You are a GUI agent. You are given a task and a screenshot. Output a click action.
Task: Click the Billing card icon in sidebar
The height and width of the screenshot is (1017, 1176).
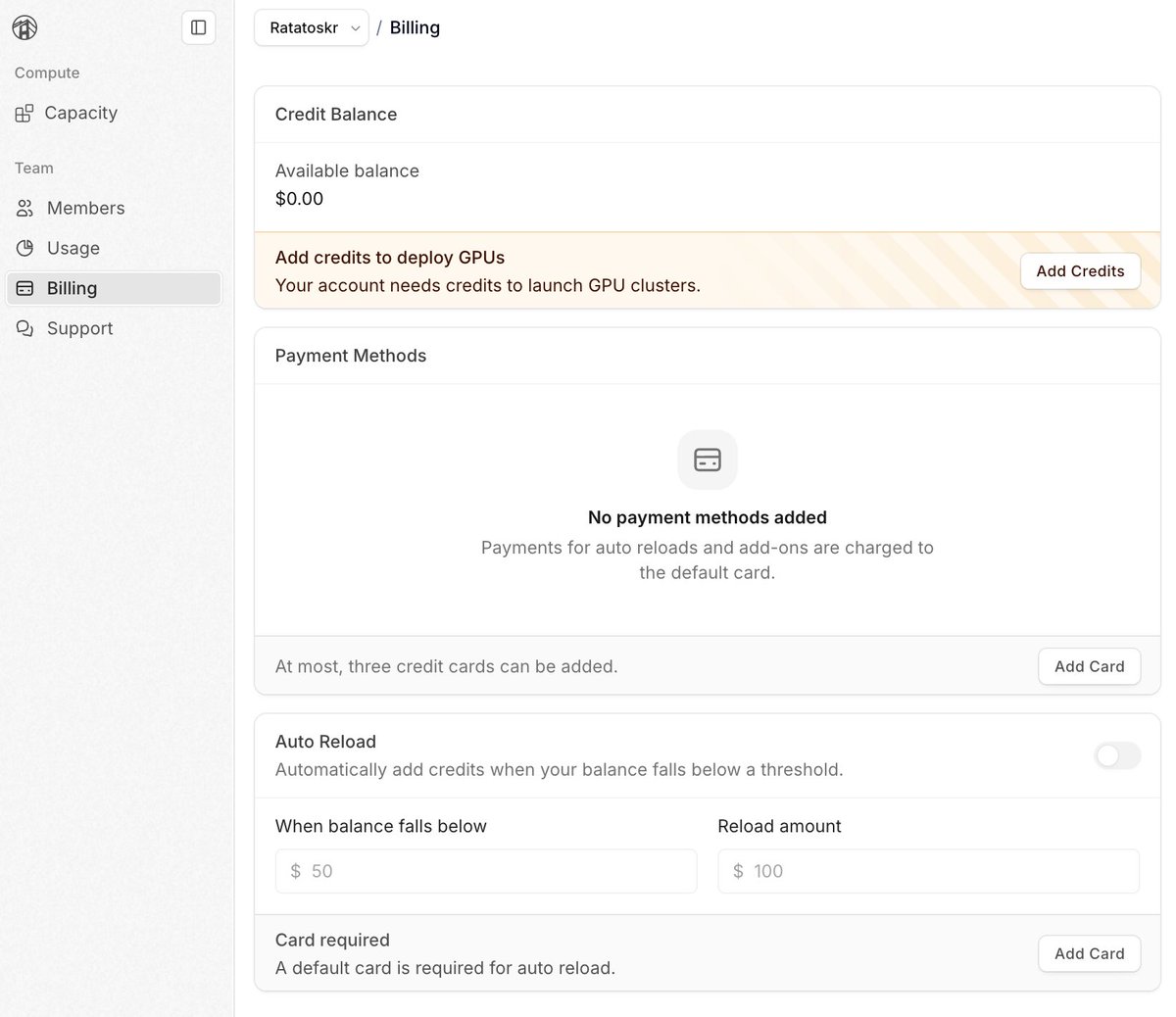point(25,289)
